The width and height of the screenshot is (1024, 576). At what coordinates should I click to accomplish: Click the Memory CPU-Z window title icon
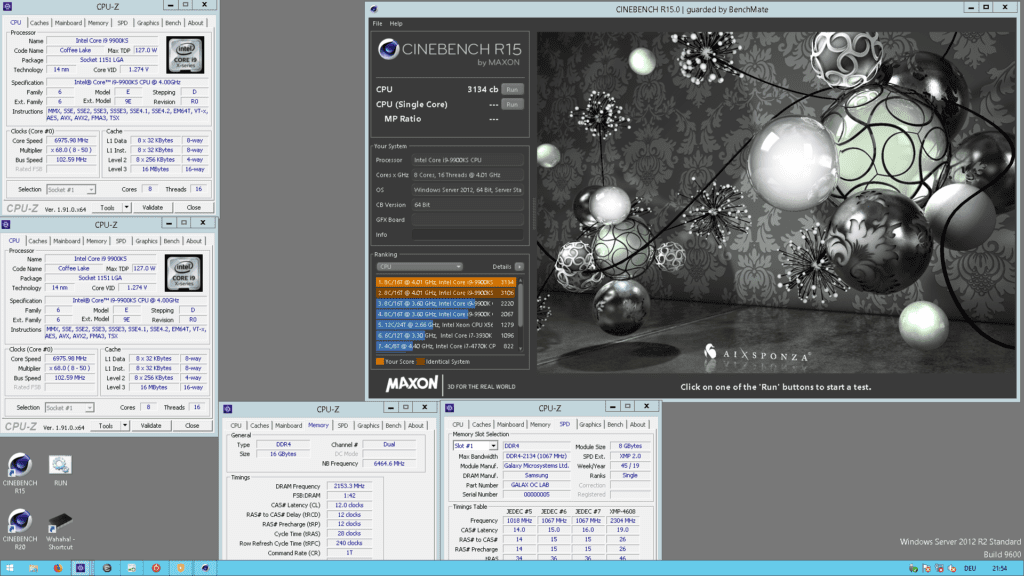pyautogui.click(x=228, y=409)
